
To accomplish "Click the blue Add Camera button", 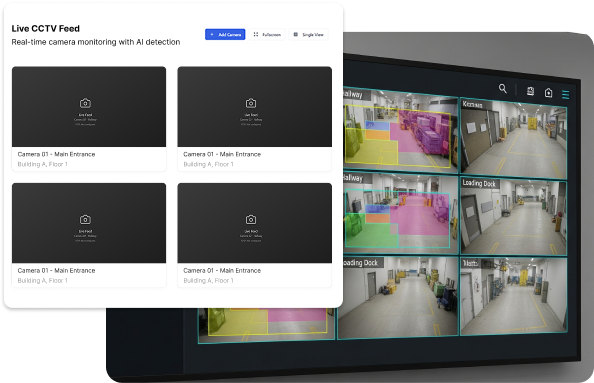I will [225, 34].
